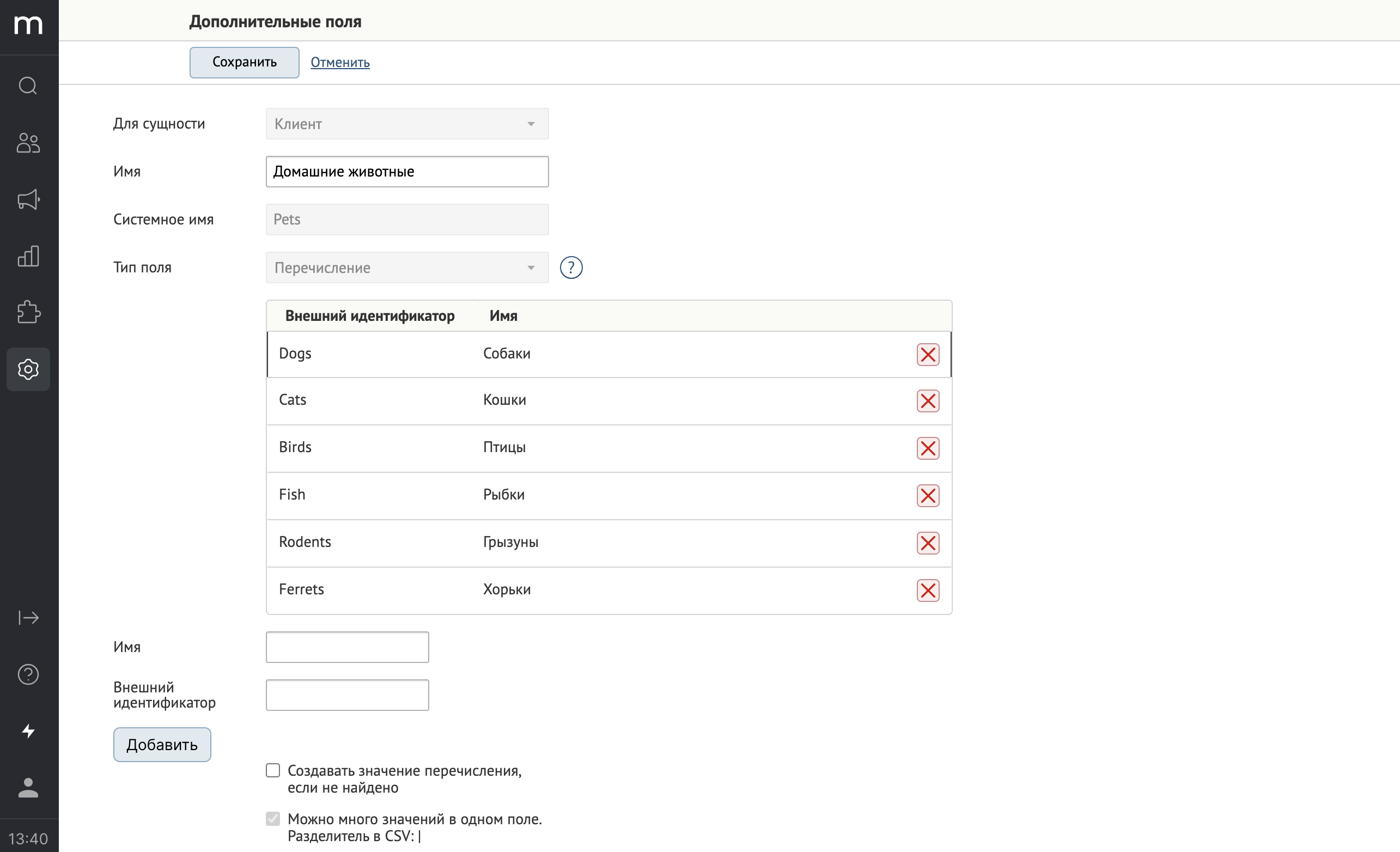Screen dimensions: 1400x852
Task: Open the campaigns megaphone section
Action: click(x=28, y=199)
